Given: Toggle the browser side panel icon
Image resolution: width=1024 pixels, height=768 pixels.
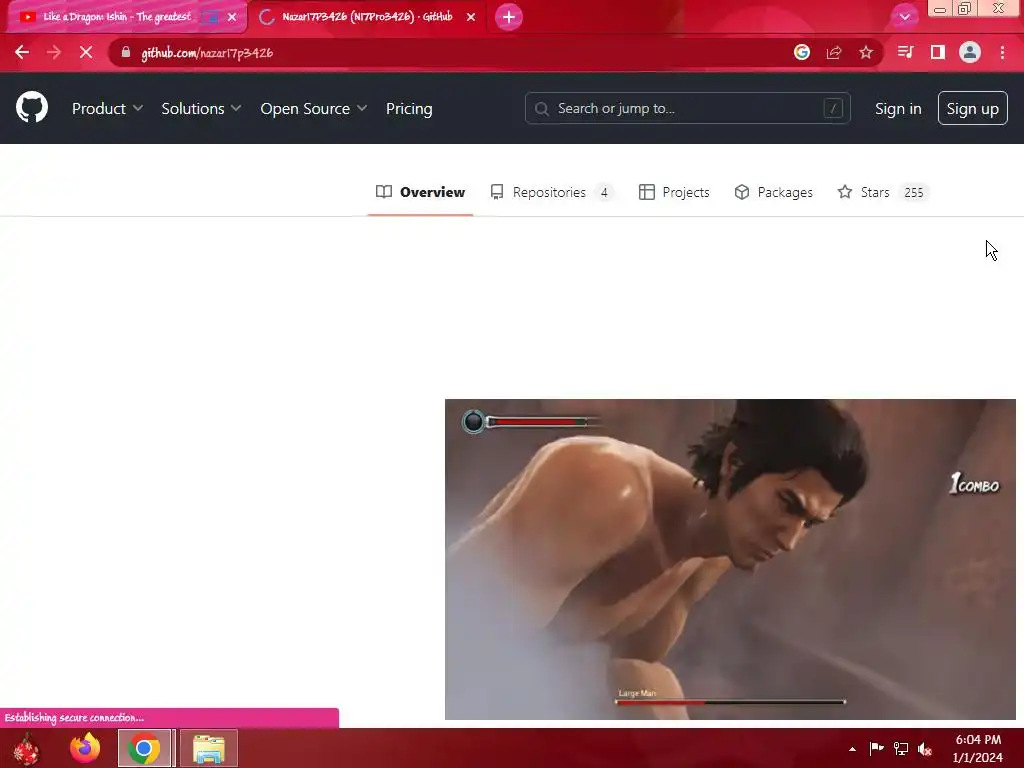Looking at the screenshot, I should coord(938,52).
